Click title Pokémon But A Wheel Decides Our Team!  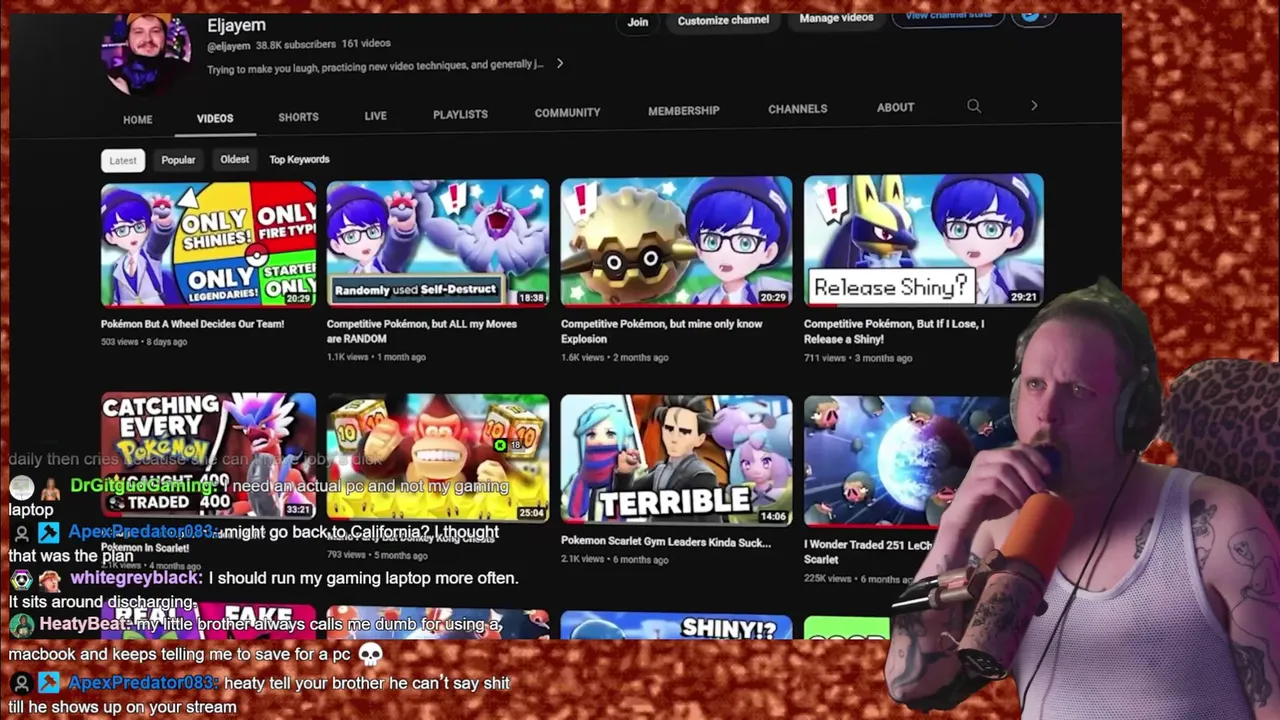[x=192, y=324]
